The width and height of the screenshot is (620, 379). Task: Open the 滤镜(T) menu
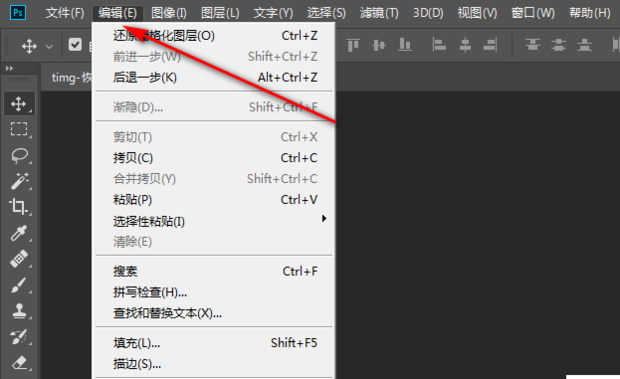379,13
